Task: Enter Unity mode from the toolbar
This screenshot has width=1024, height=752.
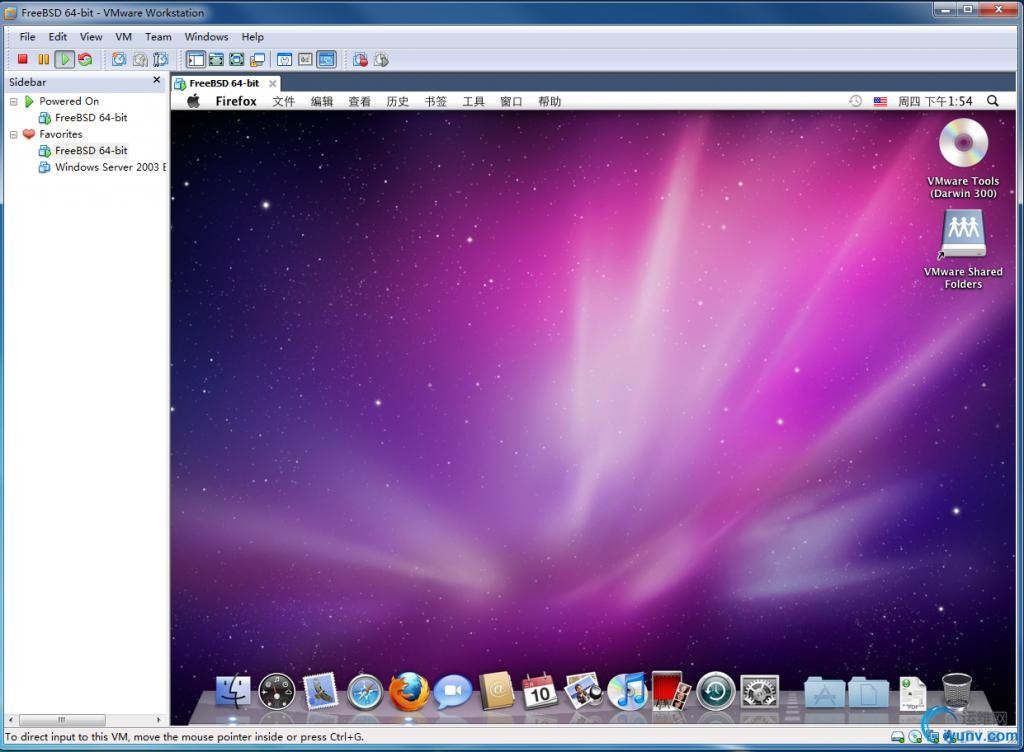Action: coord(257,59)
